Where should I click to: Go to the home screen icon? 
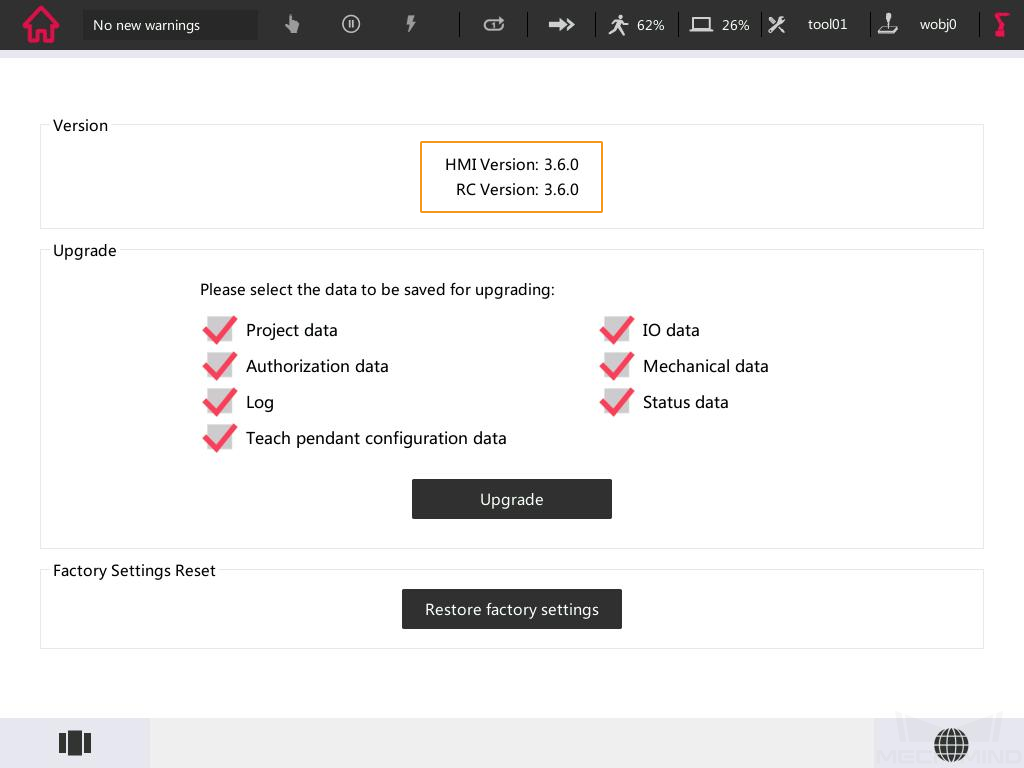point(41,25)
